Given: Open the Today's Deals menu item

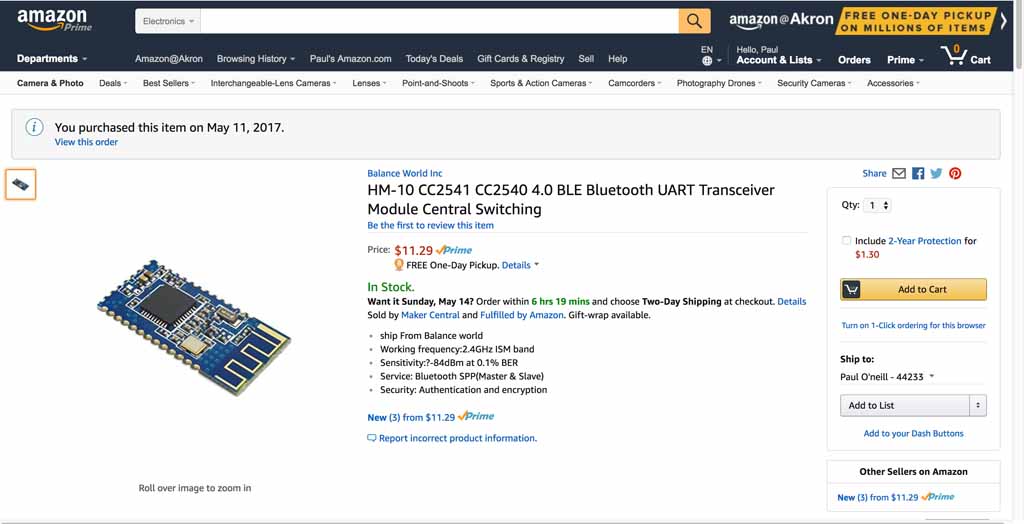Looking at the screenshot, I should coord(434,59).
